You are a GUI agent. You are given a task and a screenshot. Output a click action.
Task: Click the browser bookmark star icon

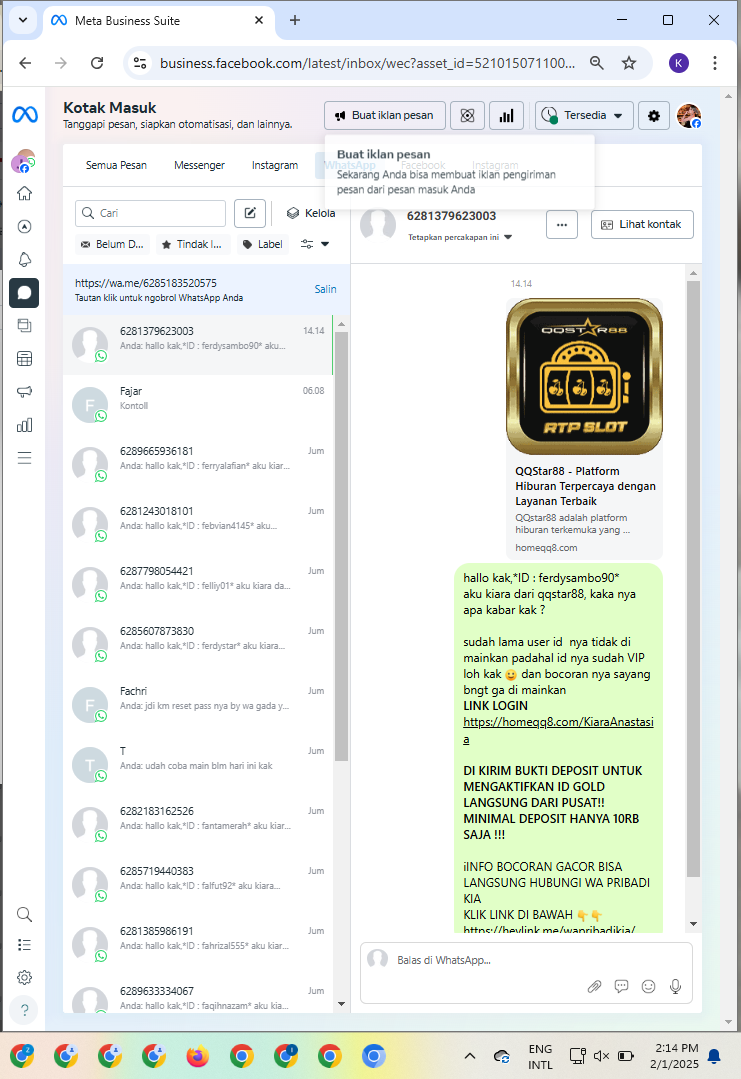(629, 63)
